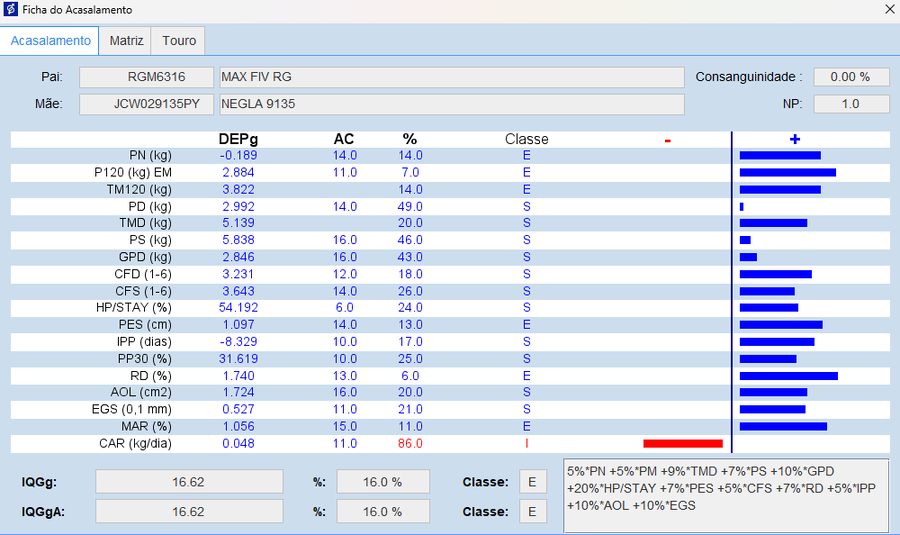The width and height of the screenshot is (900, 535).
Task: Switch to the Matriz tab
Action: 126,41
